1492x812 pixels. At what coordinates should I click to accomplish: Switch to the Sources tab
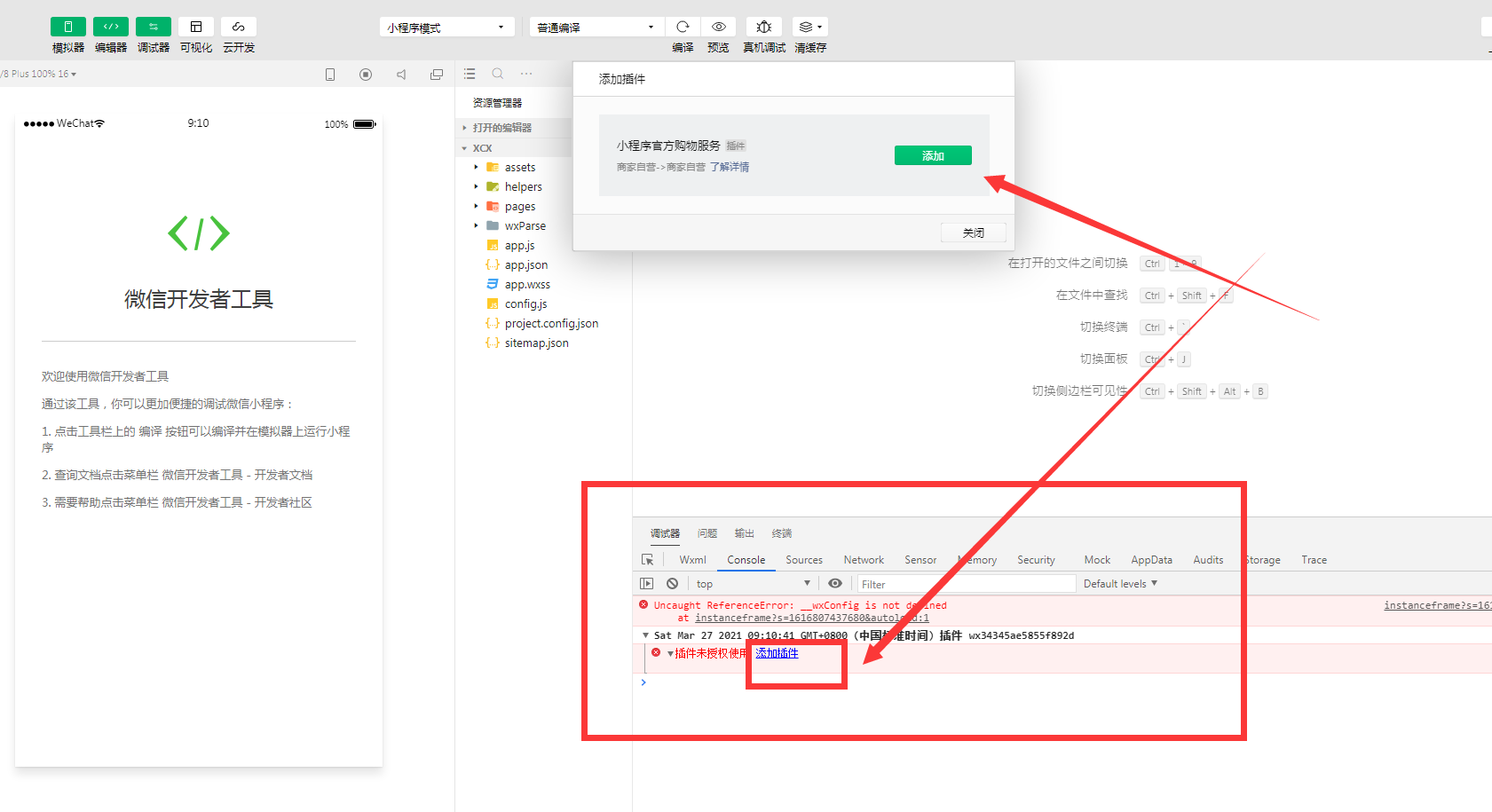(803, 560)
